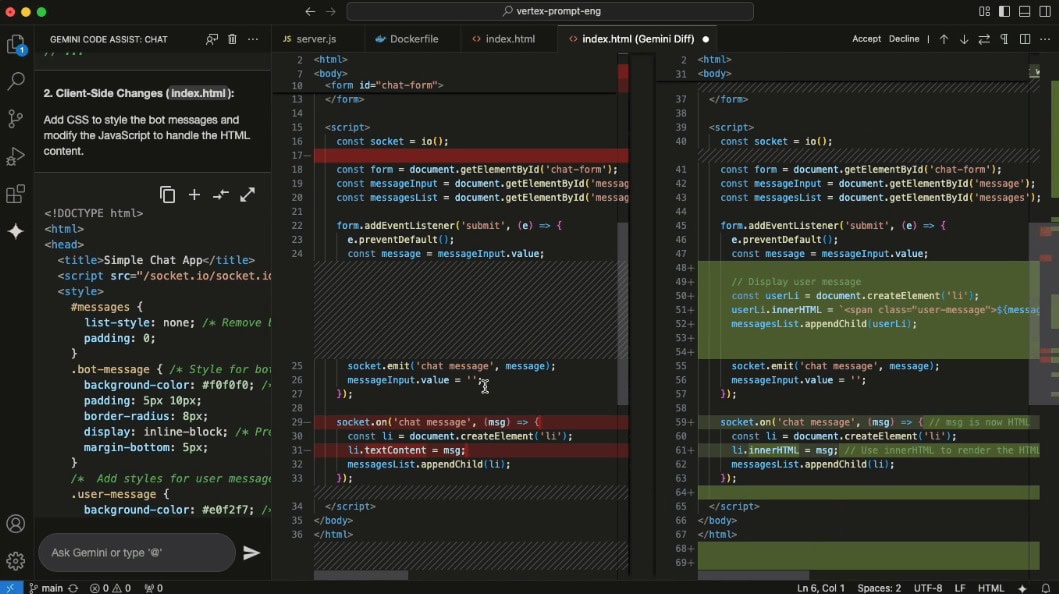Click the trash icon in chat header

(x=232, y=39)
